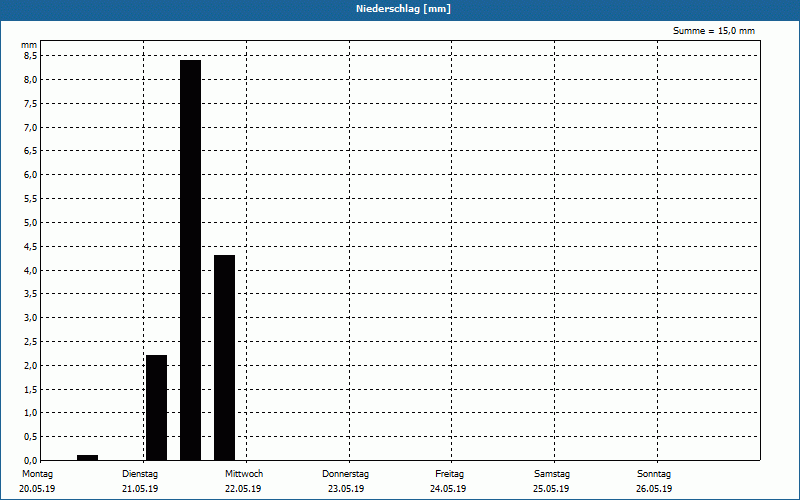Image resolution: width=800 pixels, height=500 pixels.
Task: Click the '20.05.19' date label
Action: (37, 489)
